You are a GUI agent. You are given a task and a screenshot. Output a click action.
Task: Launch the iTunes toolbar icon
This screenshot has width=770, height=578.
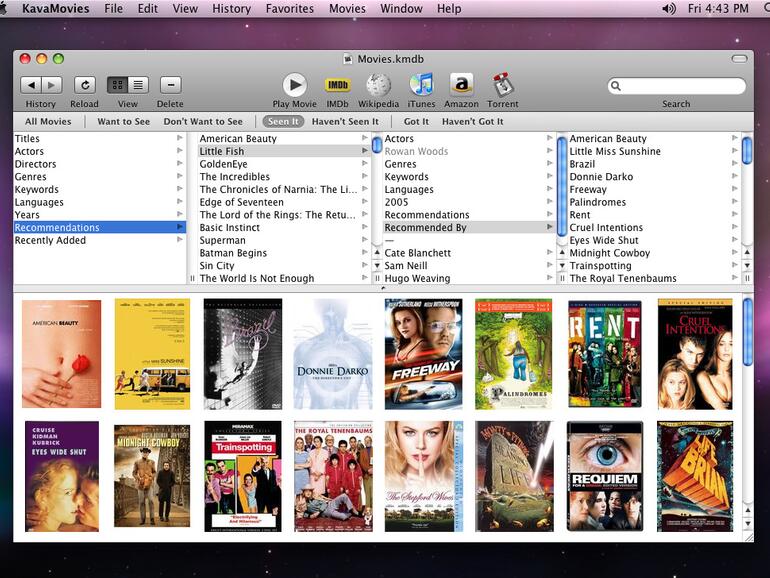(x=421, y=85)
